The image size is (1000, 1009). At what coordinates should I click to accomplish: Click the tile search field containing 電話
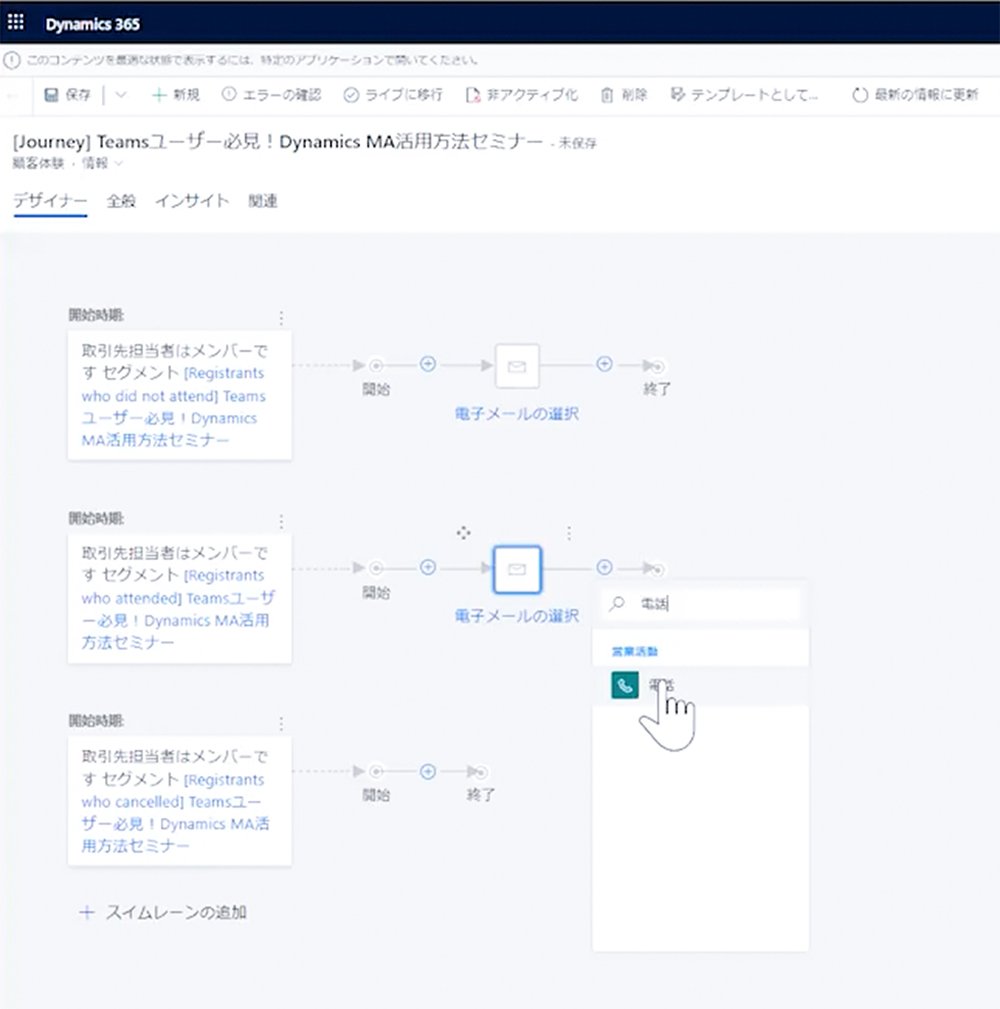(701, 604)
